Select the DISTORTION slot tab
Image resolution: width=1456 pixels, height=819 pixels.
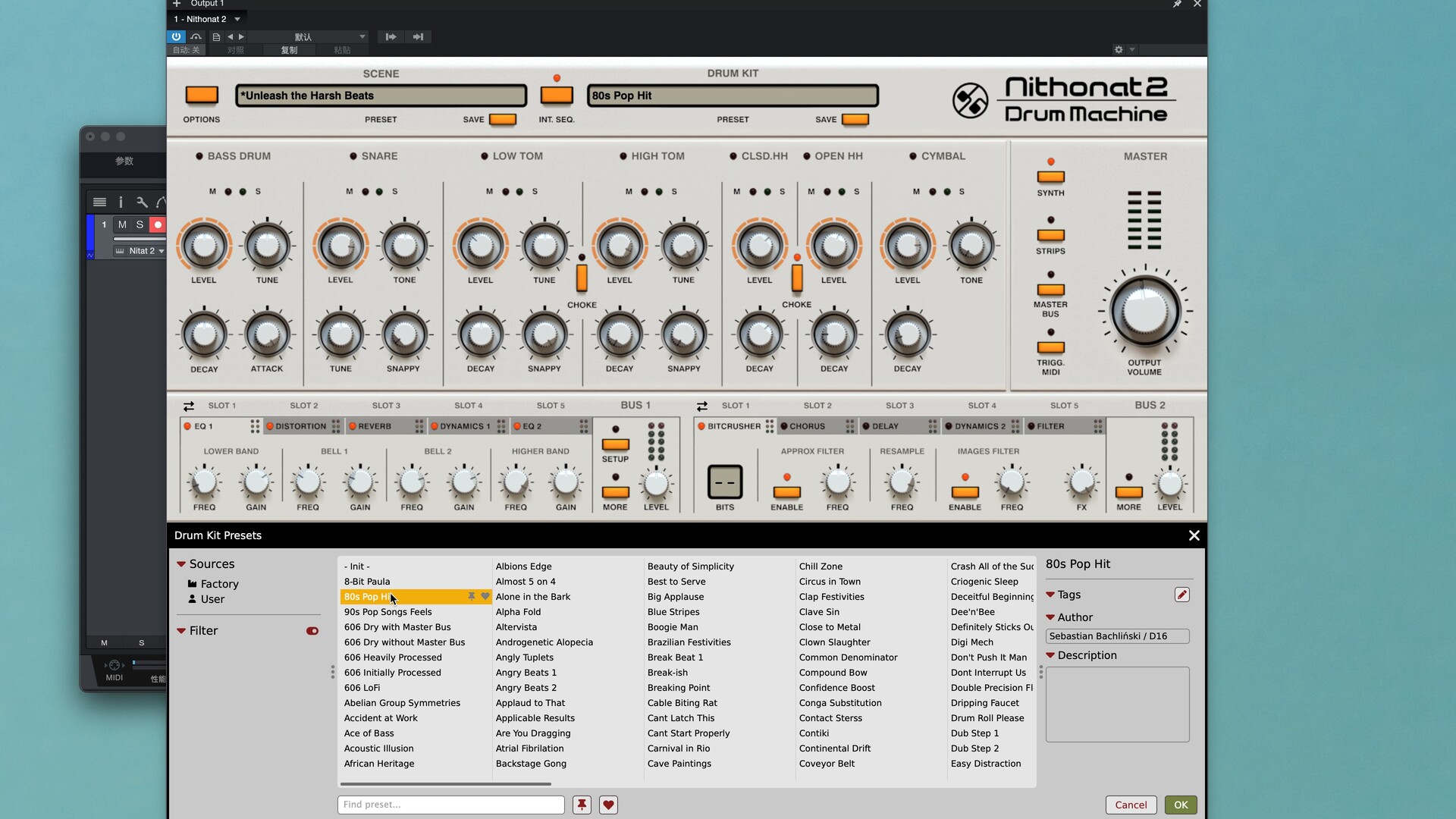pos(301,426)
